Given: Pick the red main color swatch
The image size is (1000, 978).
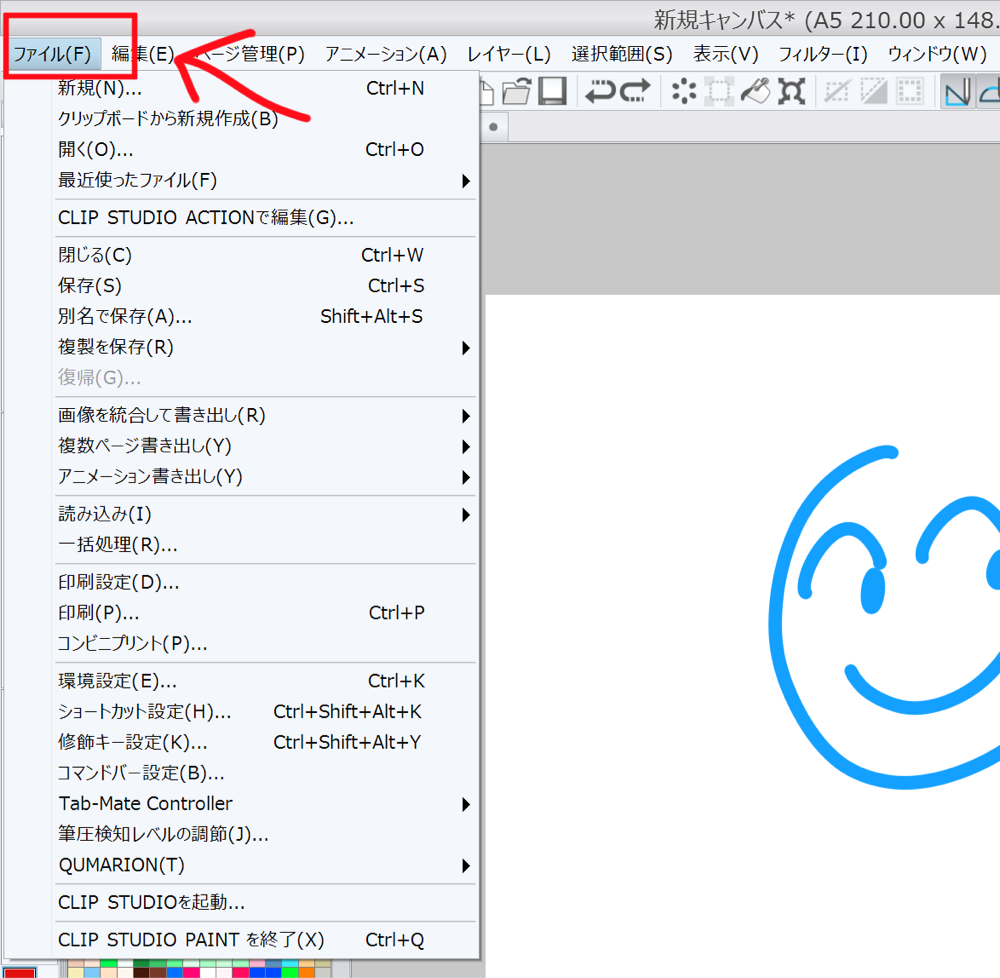Looking at the screenshot, I should pos(20,972).
